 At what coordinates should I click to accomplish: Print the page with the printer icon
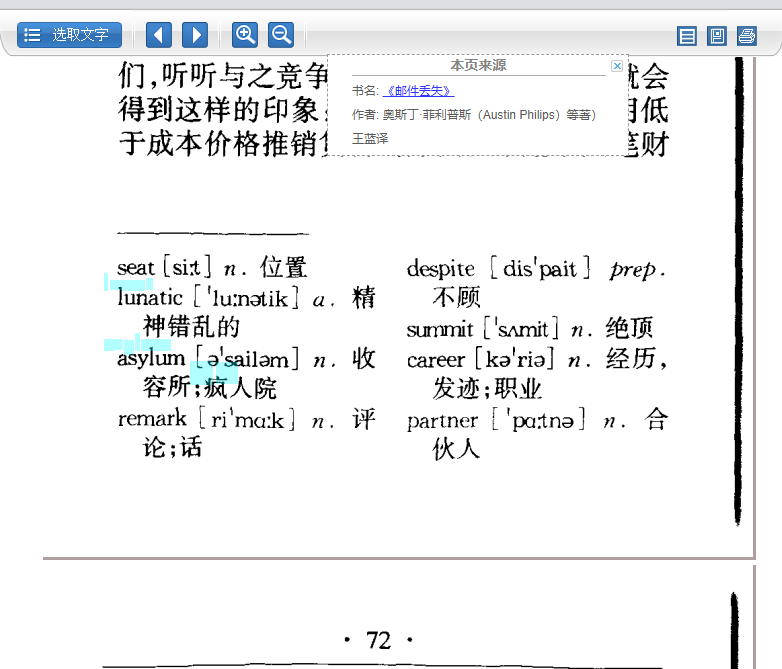click(747, 36)
